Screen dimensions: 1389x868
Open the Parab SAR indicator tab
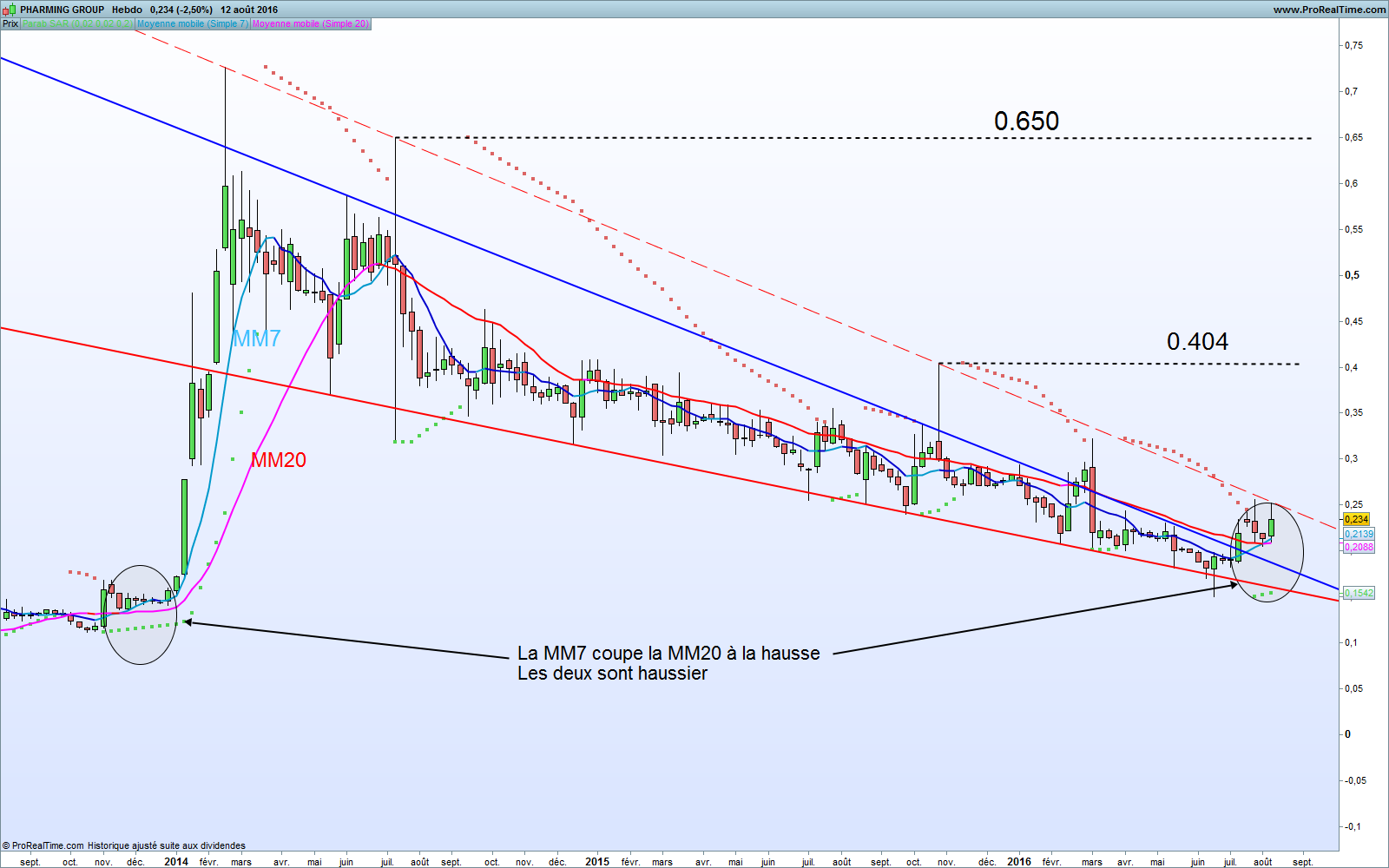click(x=78, y=23)
